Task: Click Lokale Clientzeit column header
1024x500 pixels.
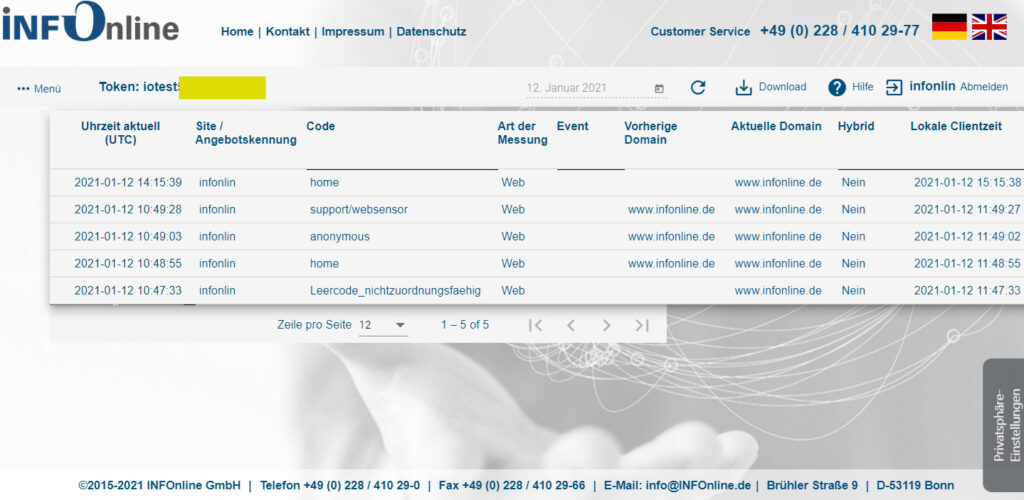Action: 956,127
